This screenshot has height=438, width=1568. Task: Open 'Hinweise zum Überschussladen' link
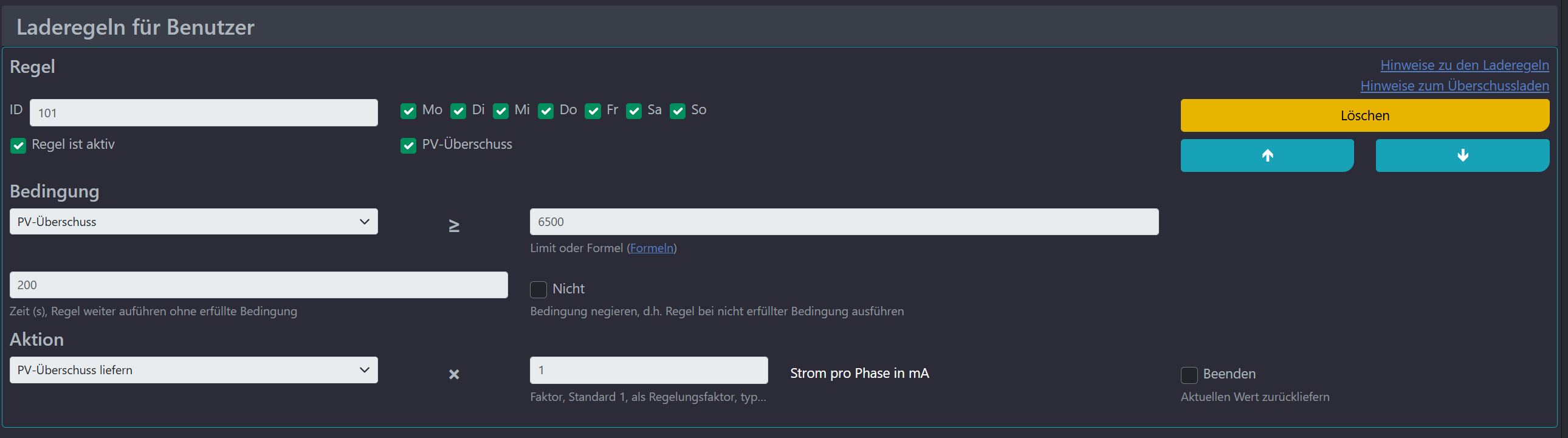[1454, 86]
